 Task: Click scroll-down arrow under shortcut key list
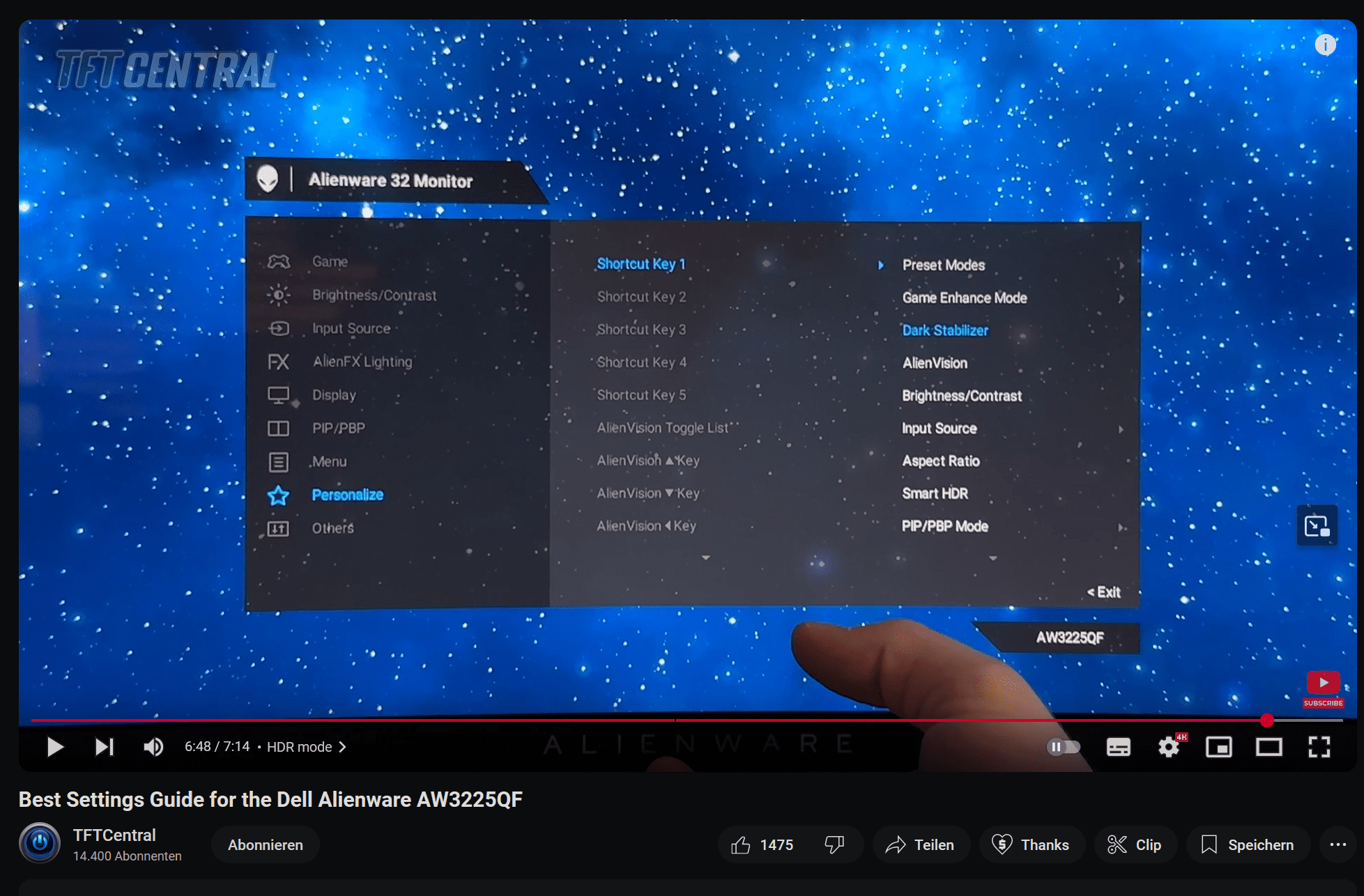pyautogui.click(x=706, y=557)
